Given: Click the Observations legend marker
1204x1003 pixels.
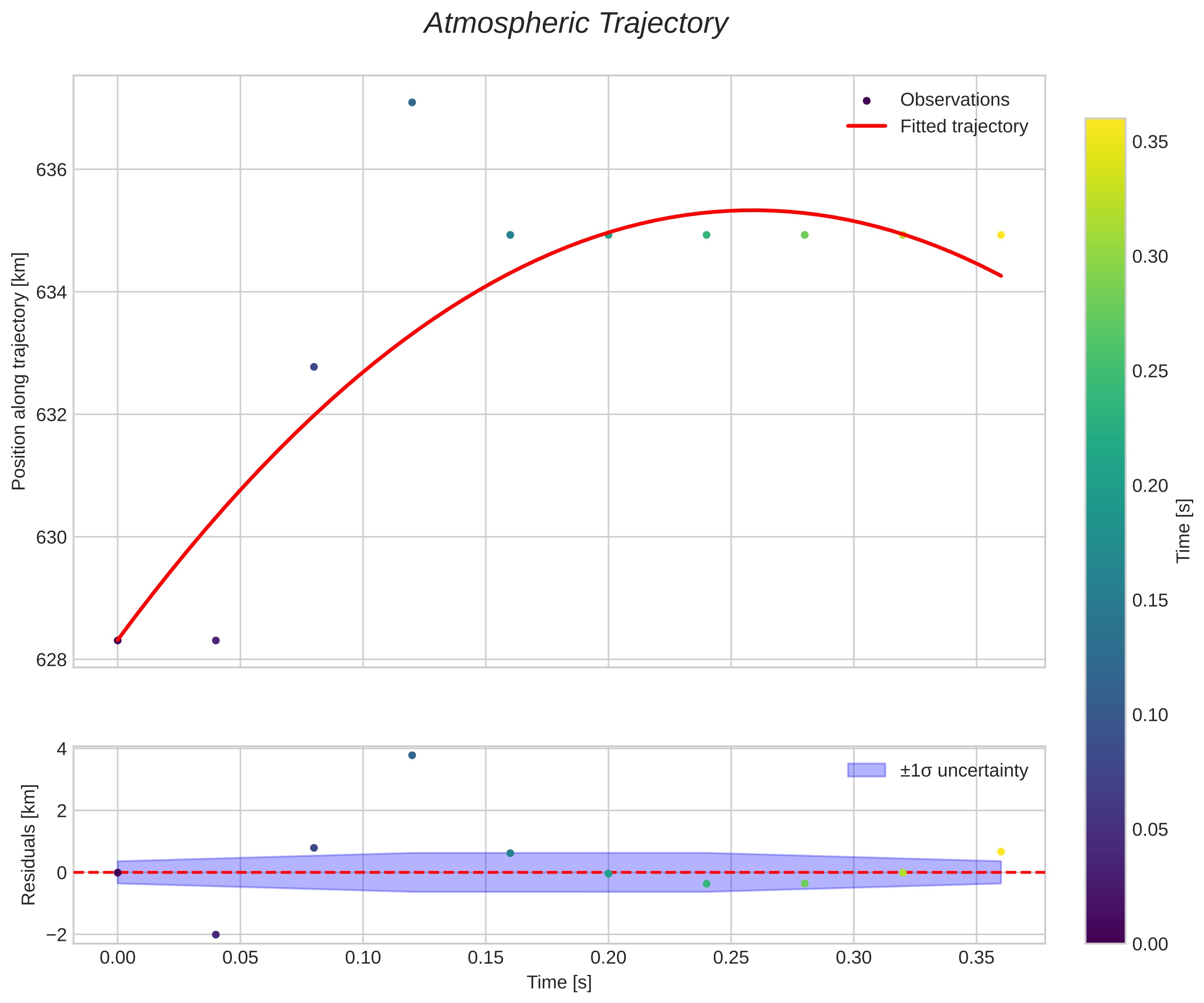Looking at the screenshot, I should coord(866,101).
